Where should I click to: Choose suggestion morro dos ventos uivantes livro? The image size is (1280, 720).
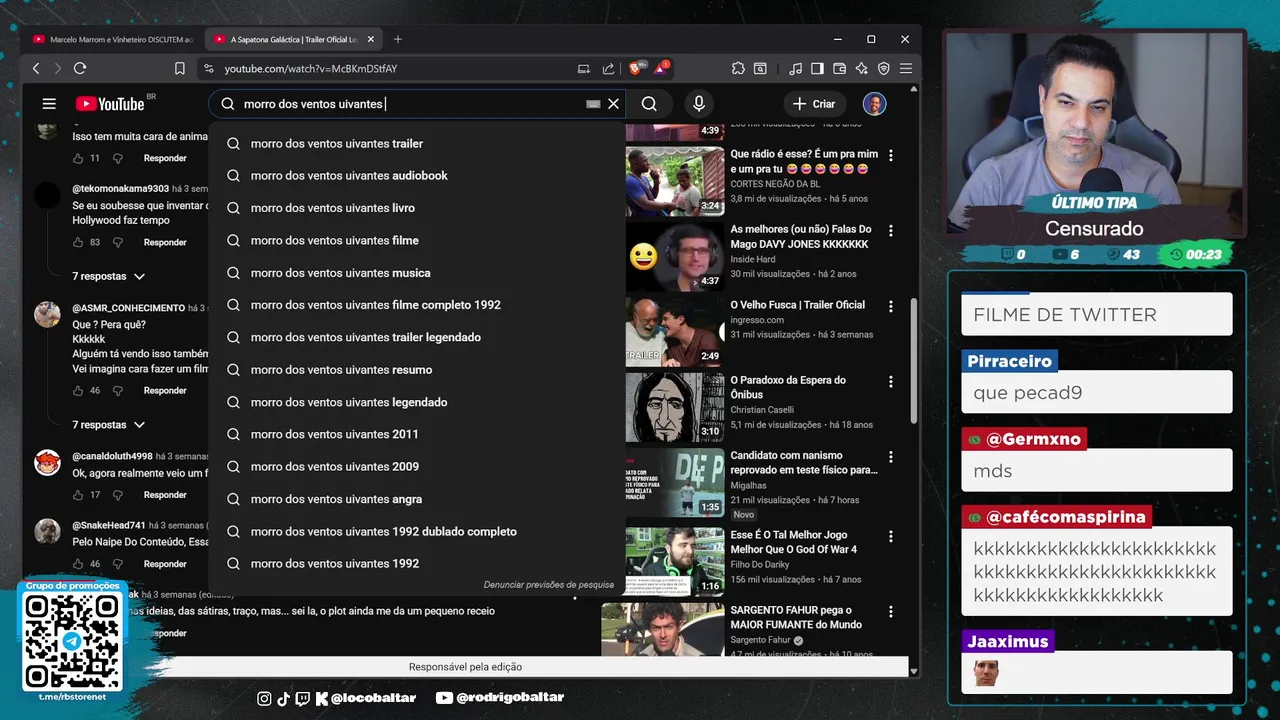tap(417, 208)
